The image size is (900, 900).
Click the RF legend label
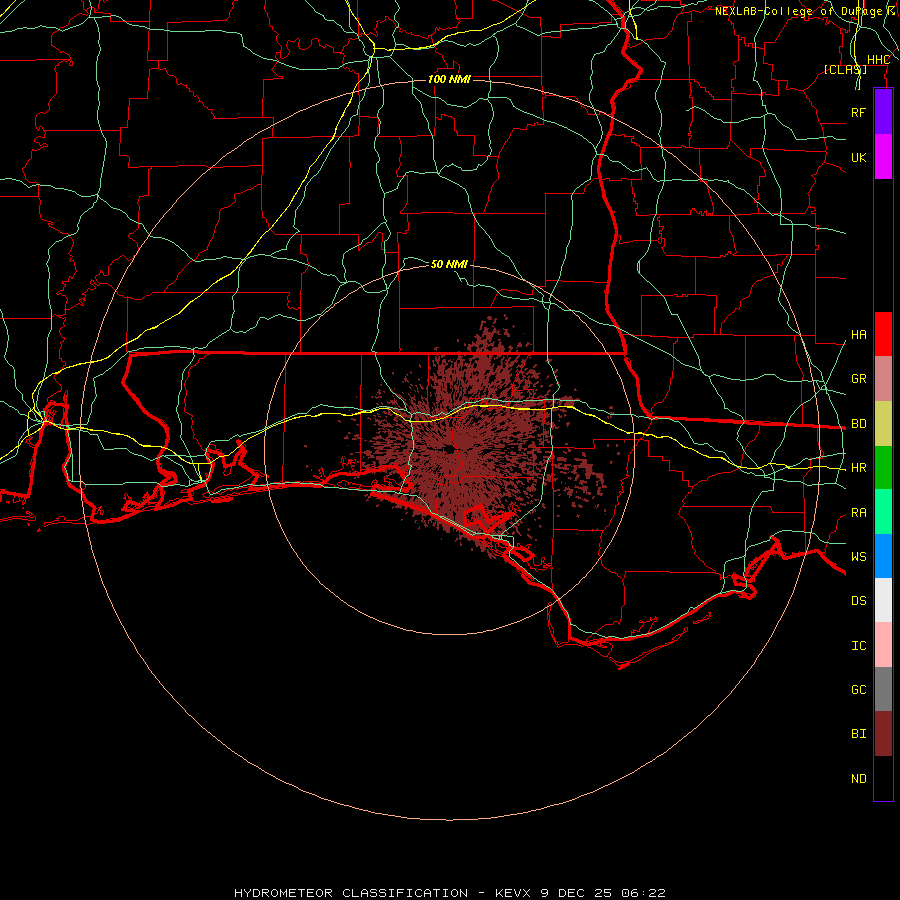[858, 112]
